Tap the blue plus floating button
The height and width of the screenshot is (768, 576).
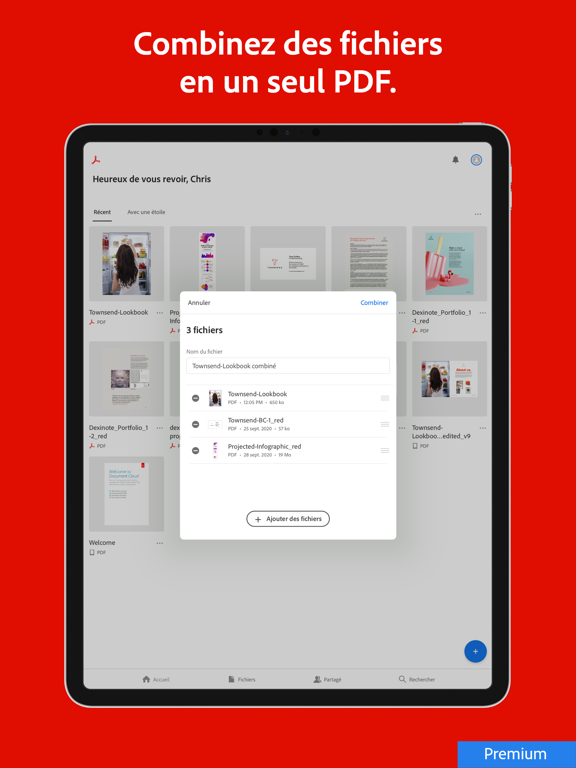coord(475,651)
